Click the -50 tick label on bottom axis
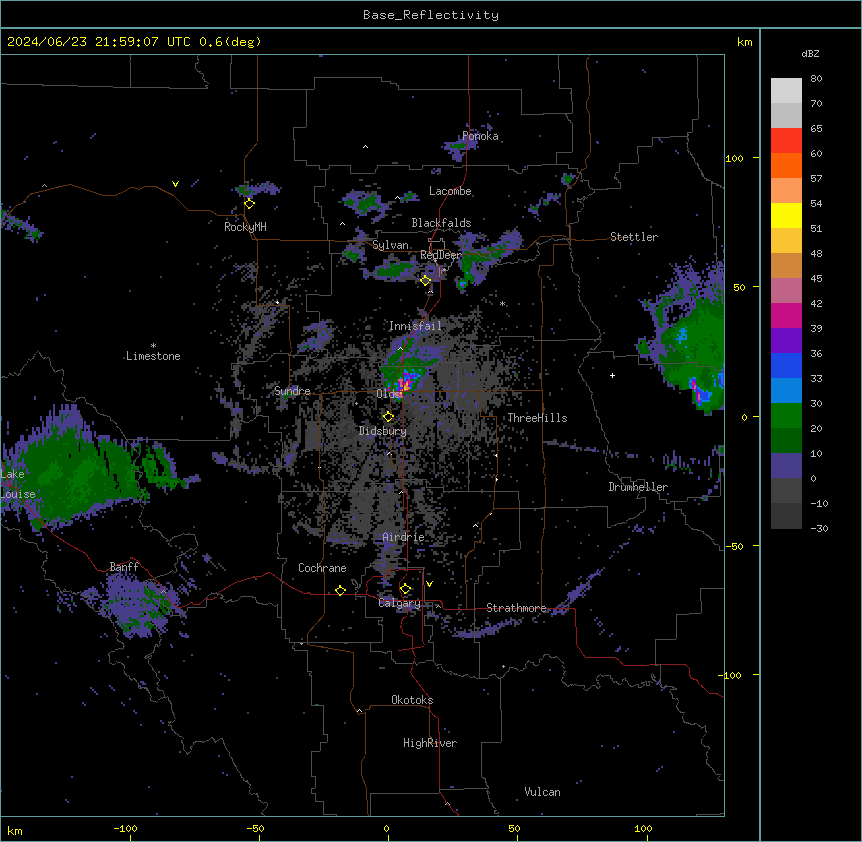 [255, 828]
